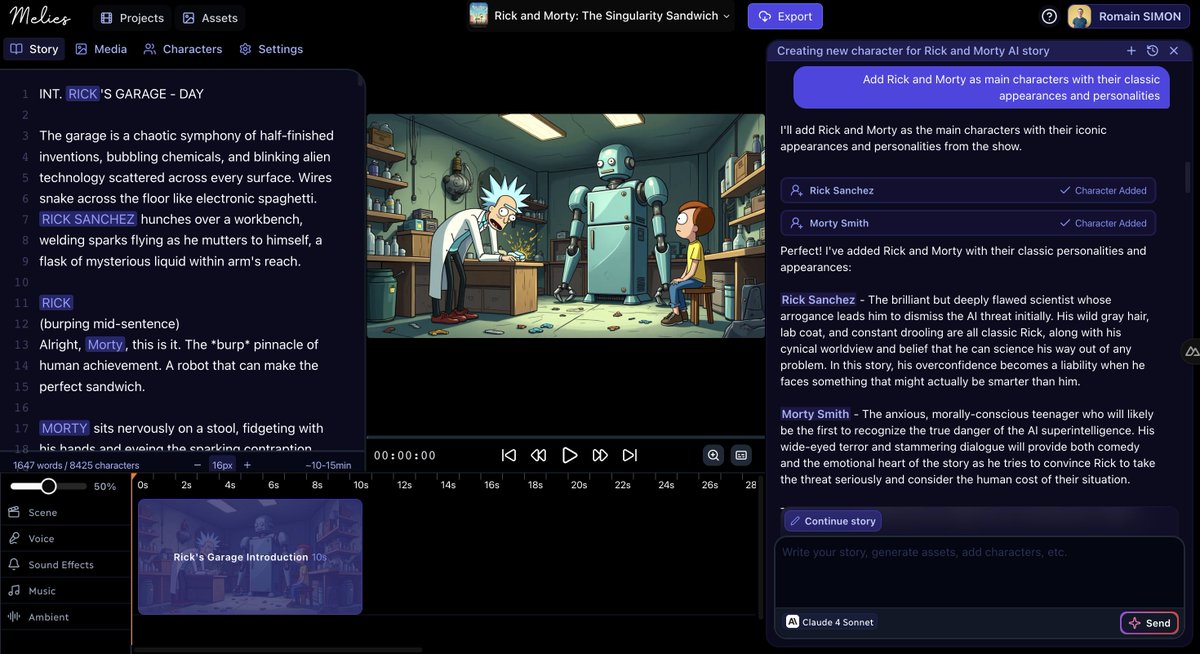Skip to the start of the video
This screenshot has width=1200, height=654.
pos(509,455)
